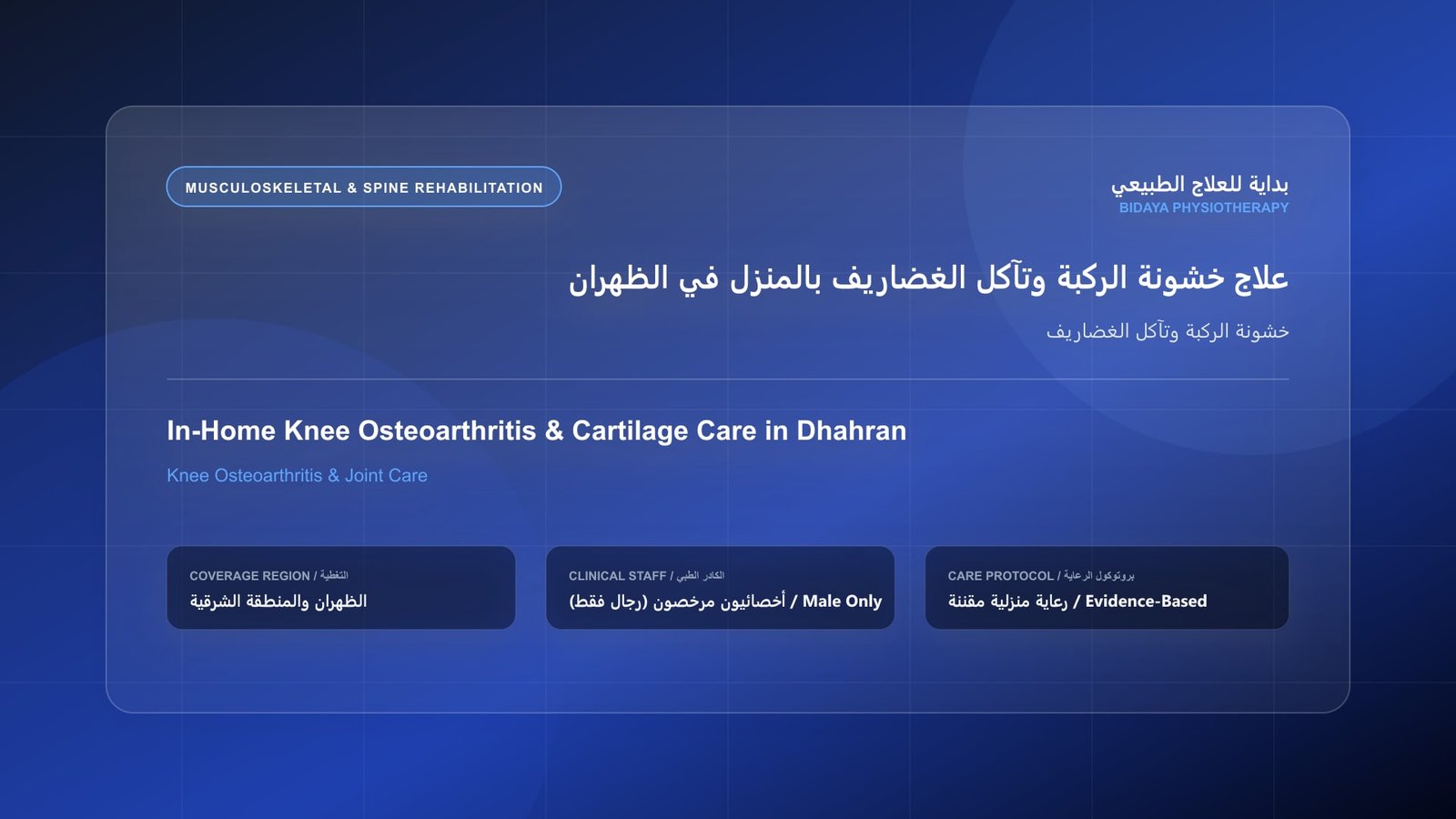Click the CARE PROTOCOL label

(1041, 576)
